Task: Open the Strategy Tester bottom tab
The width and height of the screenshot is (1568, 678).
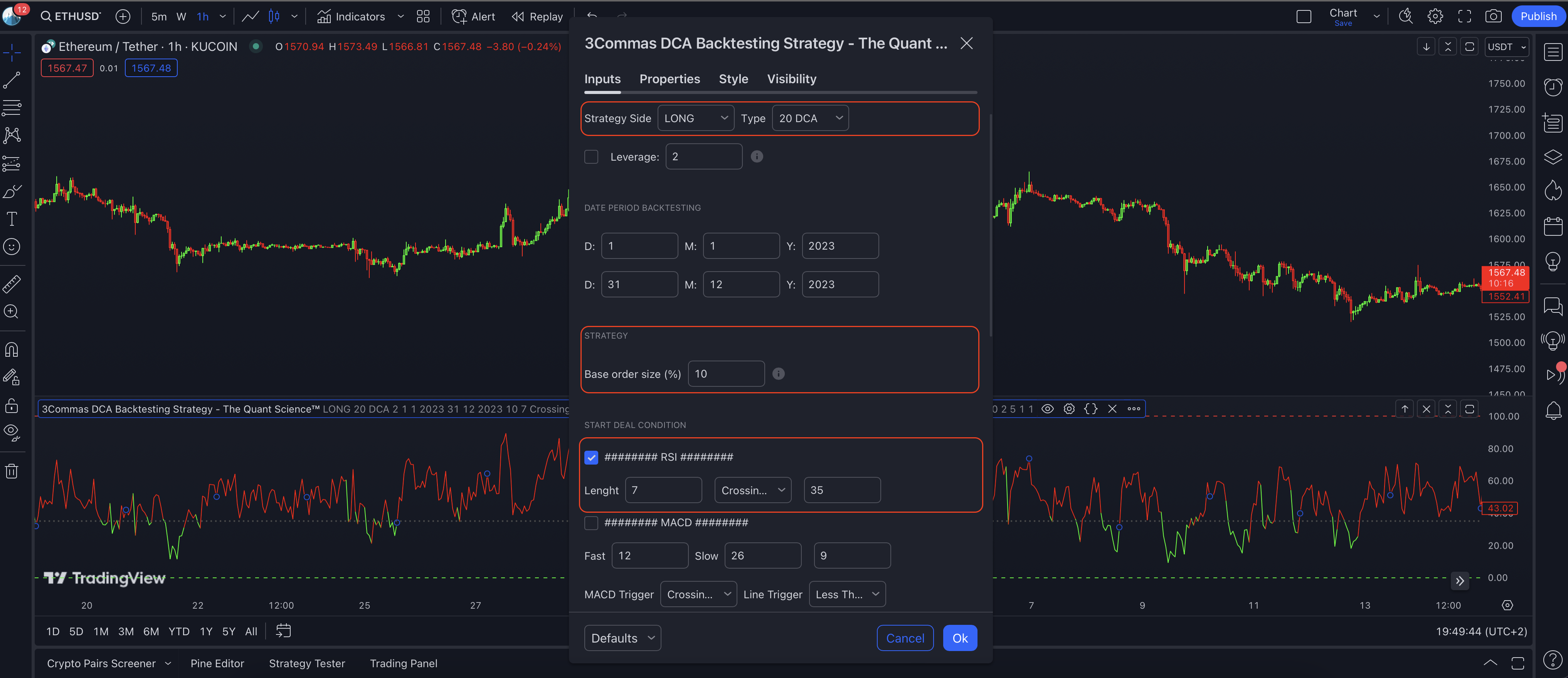Action: coord(306,663)
